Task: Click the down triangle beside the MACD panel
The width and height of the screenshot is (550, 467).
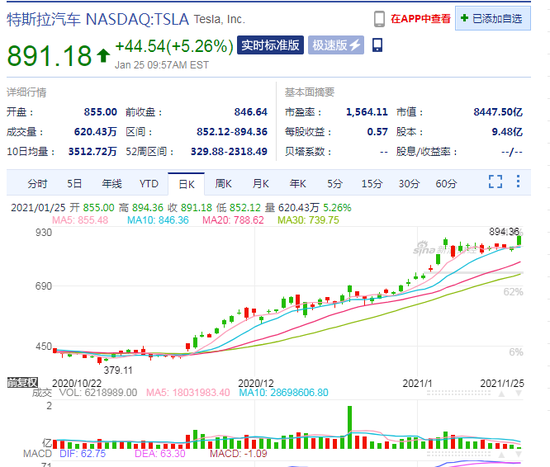Action: [518, 455]
